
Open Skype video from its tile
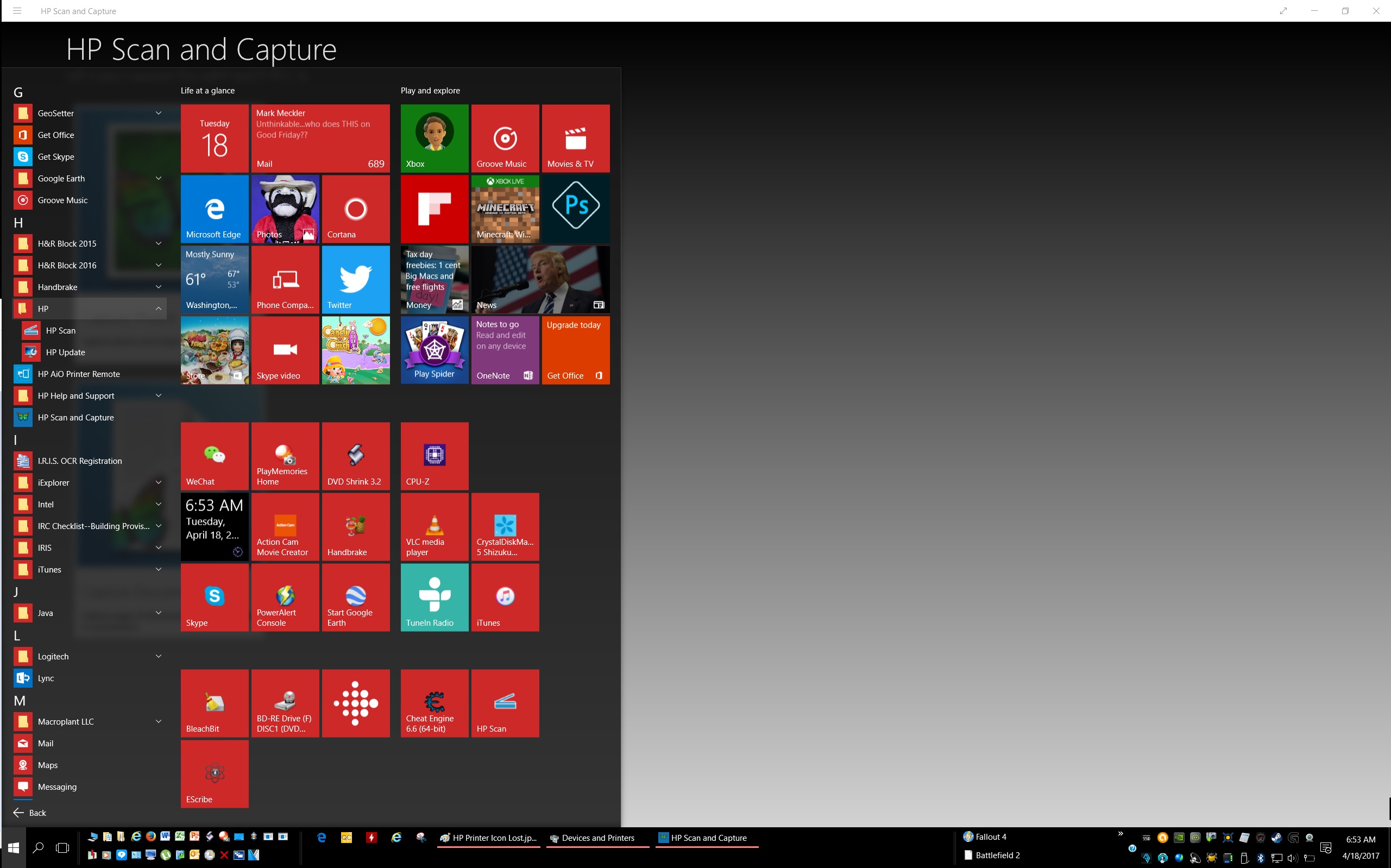click(285, 350)
